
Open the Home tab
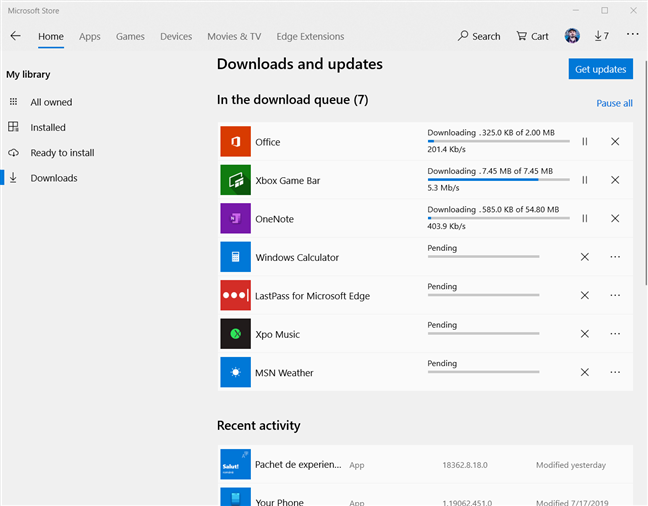(51, 36)
